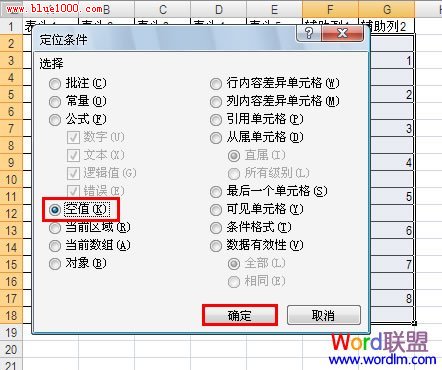Viewport: 442px width, 370px height.
Task: Select the 公式(F) radio option
Action: (x=77, y=119)
